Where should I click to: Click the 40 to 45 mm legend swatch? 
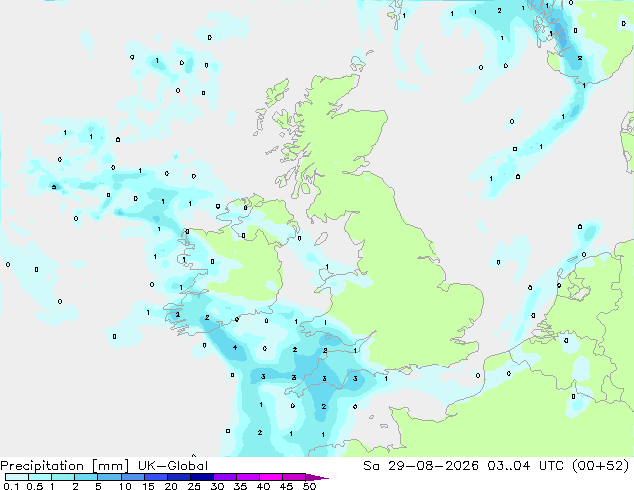pyautogui.click(x=271, y=477)
